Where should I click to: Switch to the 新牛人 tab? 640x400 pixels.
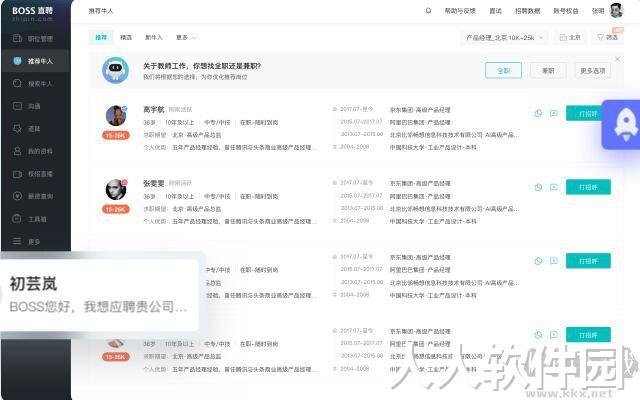153,37
